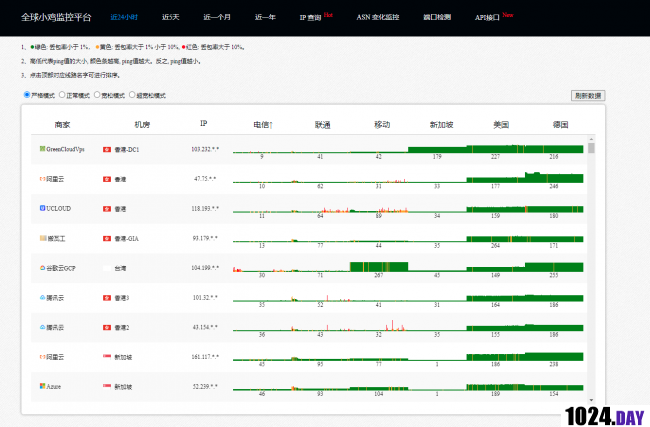Sort by 电信 column header
650x427 pixels.
tap(263, 124)
